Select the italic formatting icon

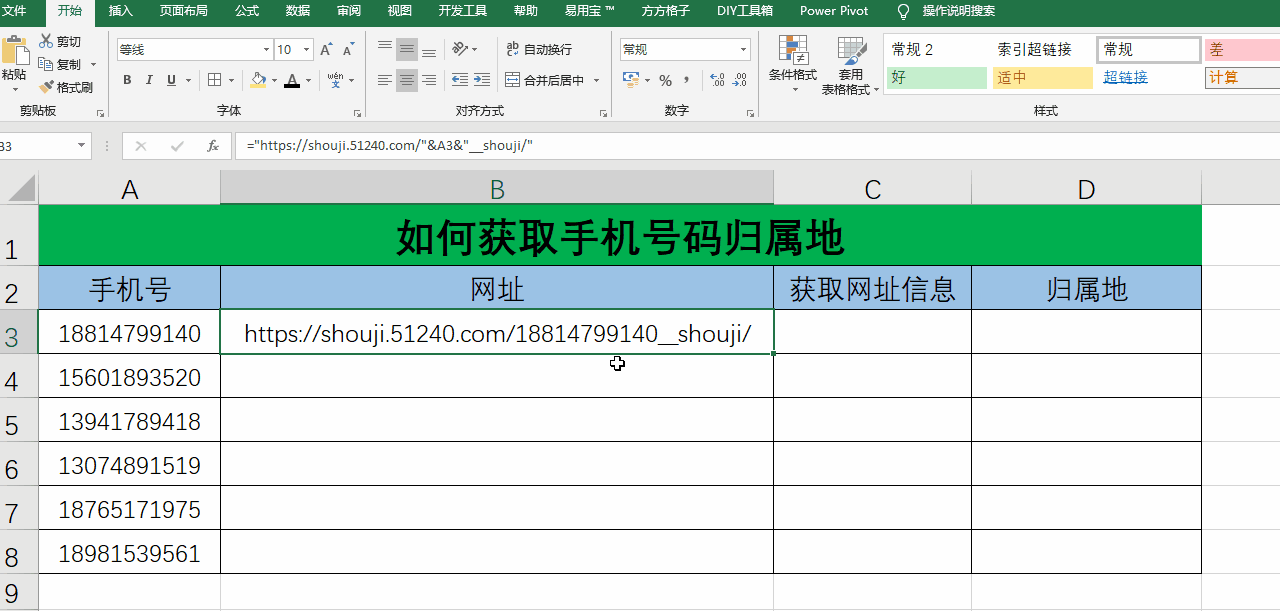tap(147, 80)
